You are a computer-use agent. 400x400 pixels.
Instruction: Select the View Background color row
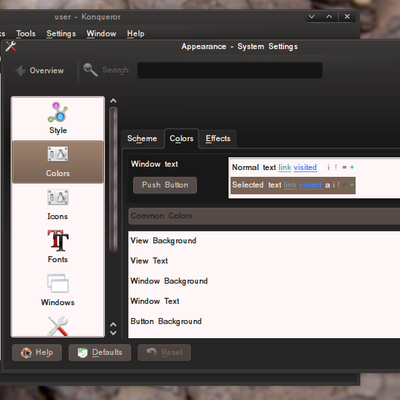[264, 241]
